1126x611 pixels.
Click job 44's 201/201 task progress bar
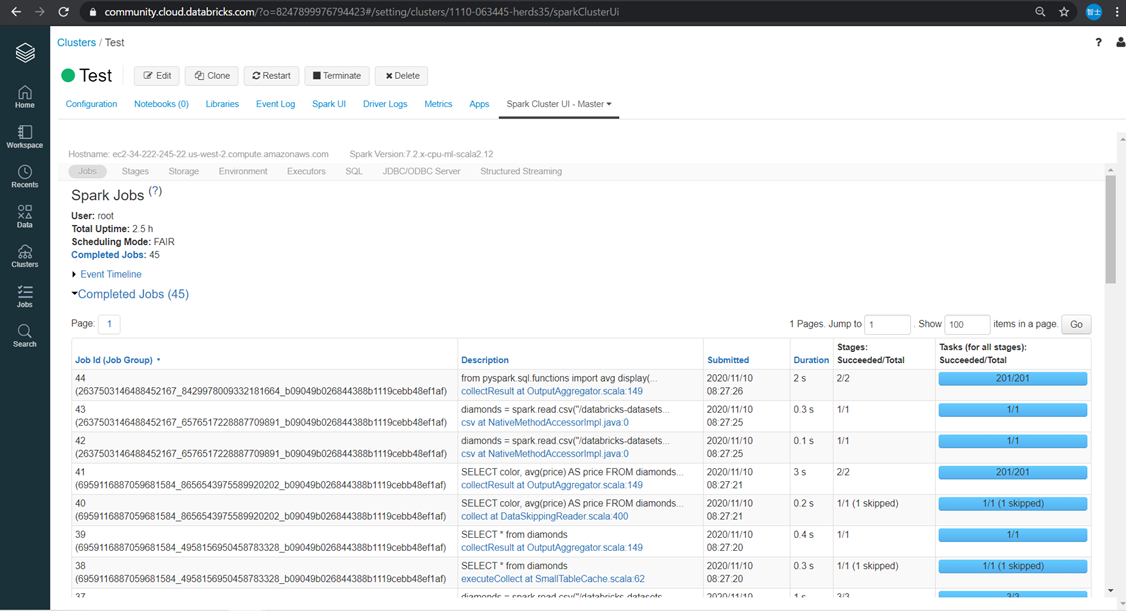[x=1013, y=378]
